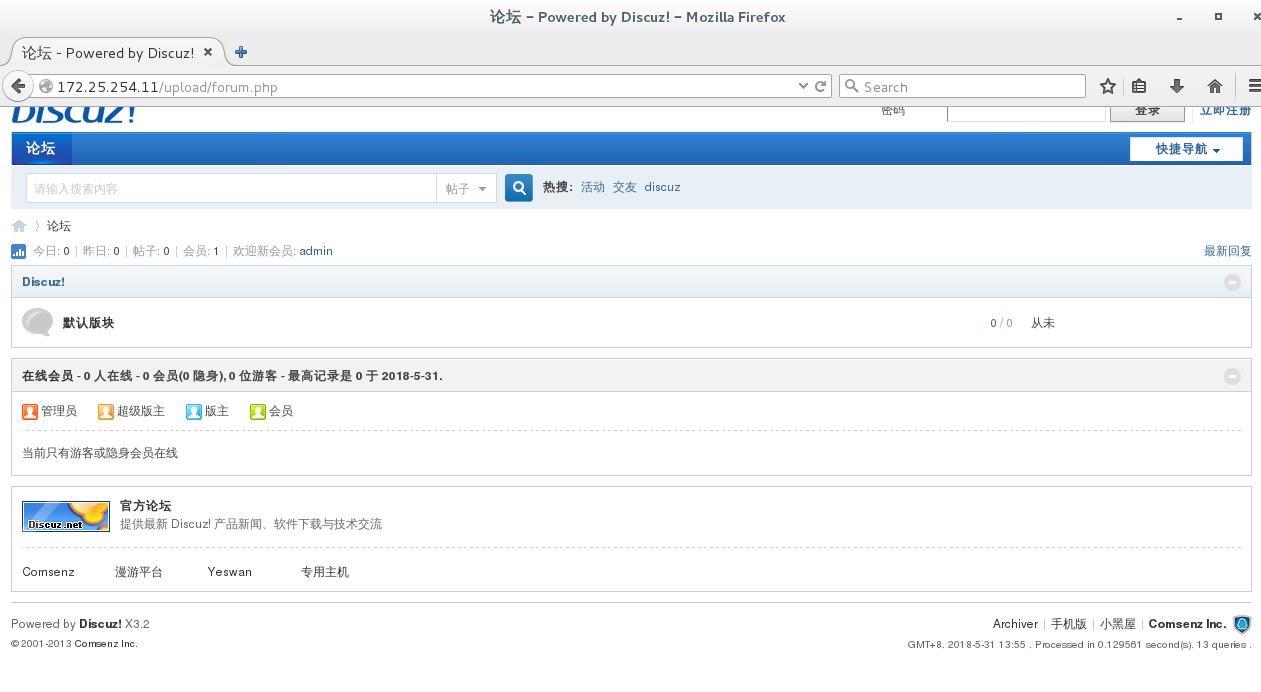Click the Discuz! link in Powered by
The image size is (1261, 692).
(100, 624)
